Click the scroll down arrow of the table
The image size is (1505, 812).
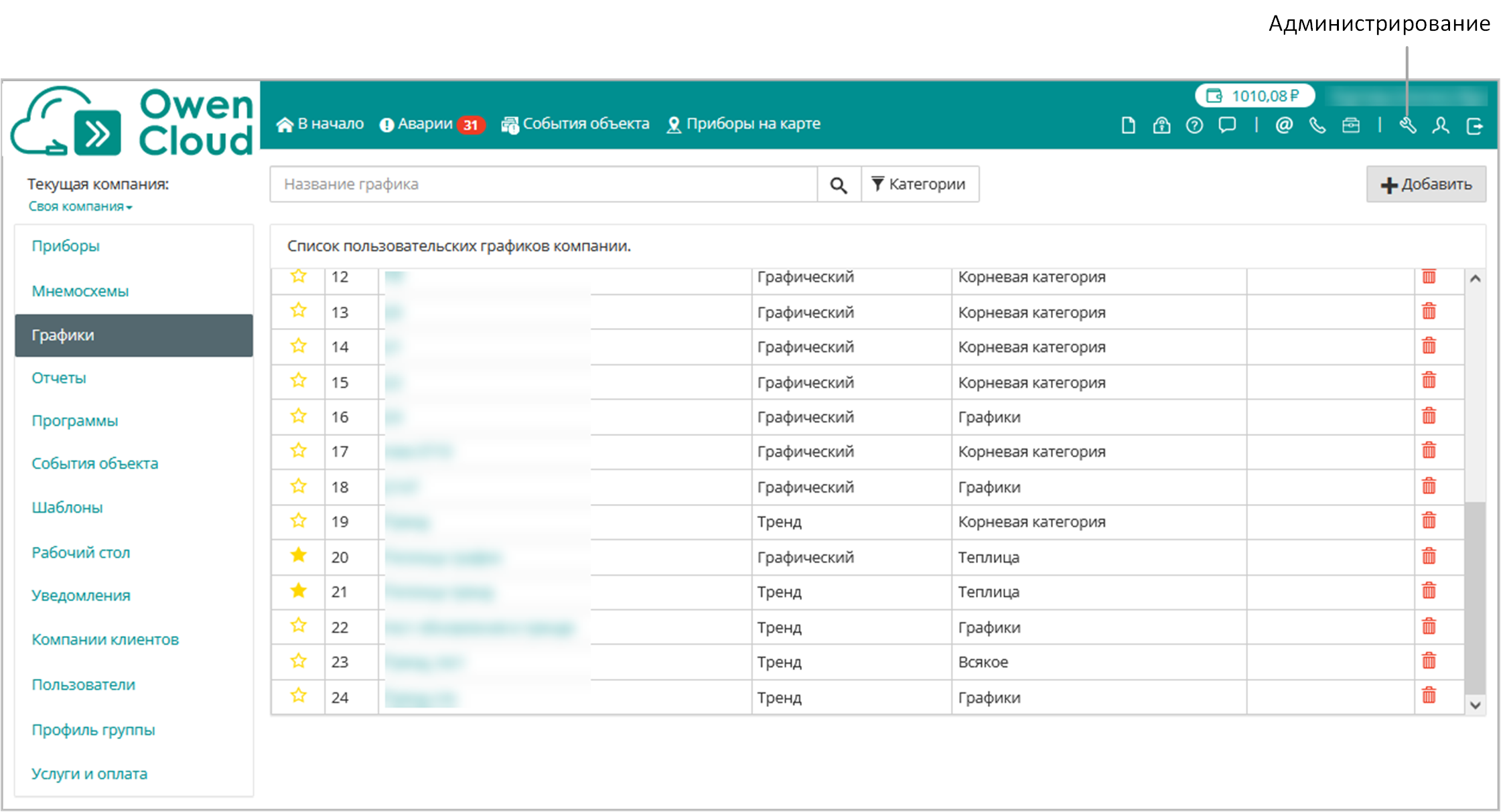(x=1474, y=704)
